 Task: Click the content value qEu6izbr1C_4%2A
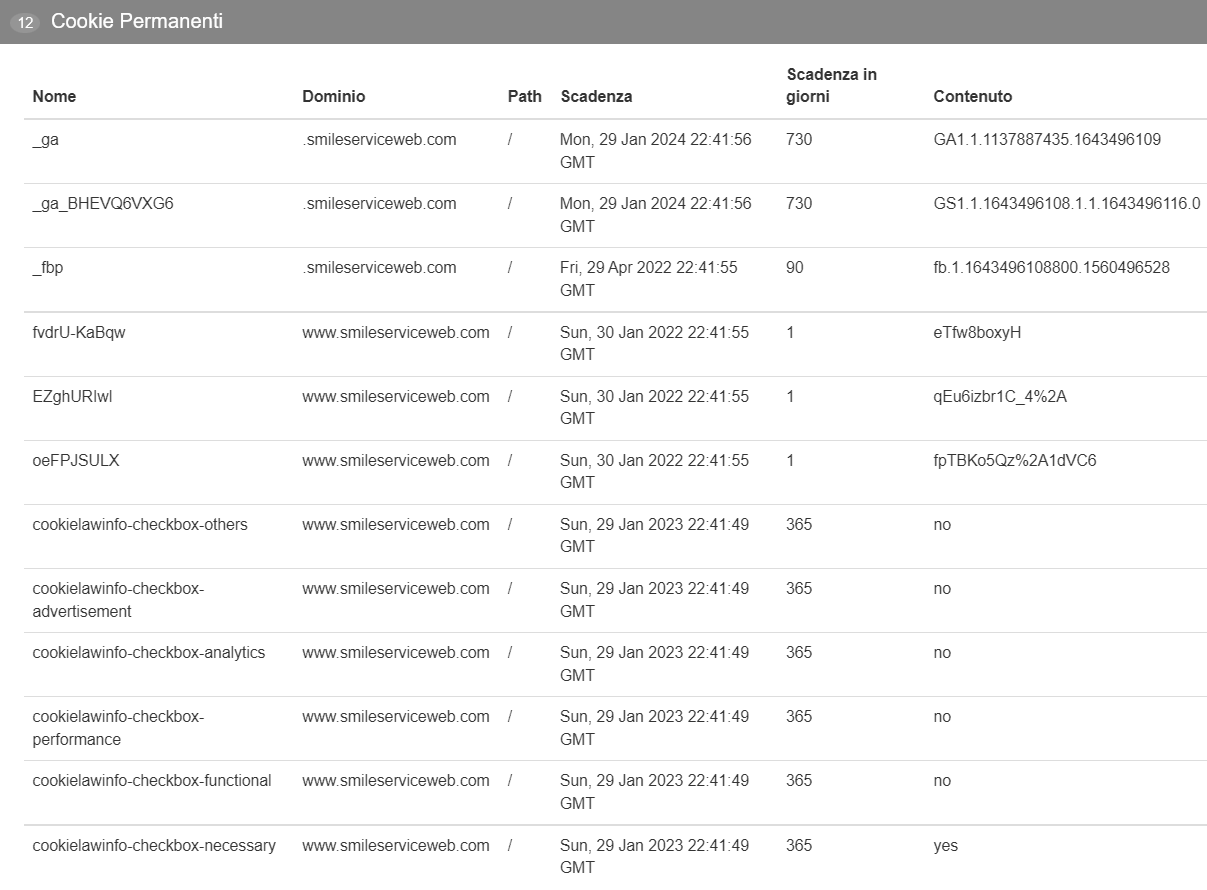tap(1000, 396)
